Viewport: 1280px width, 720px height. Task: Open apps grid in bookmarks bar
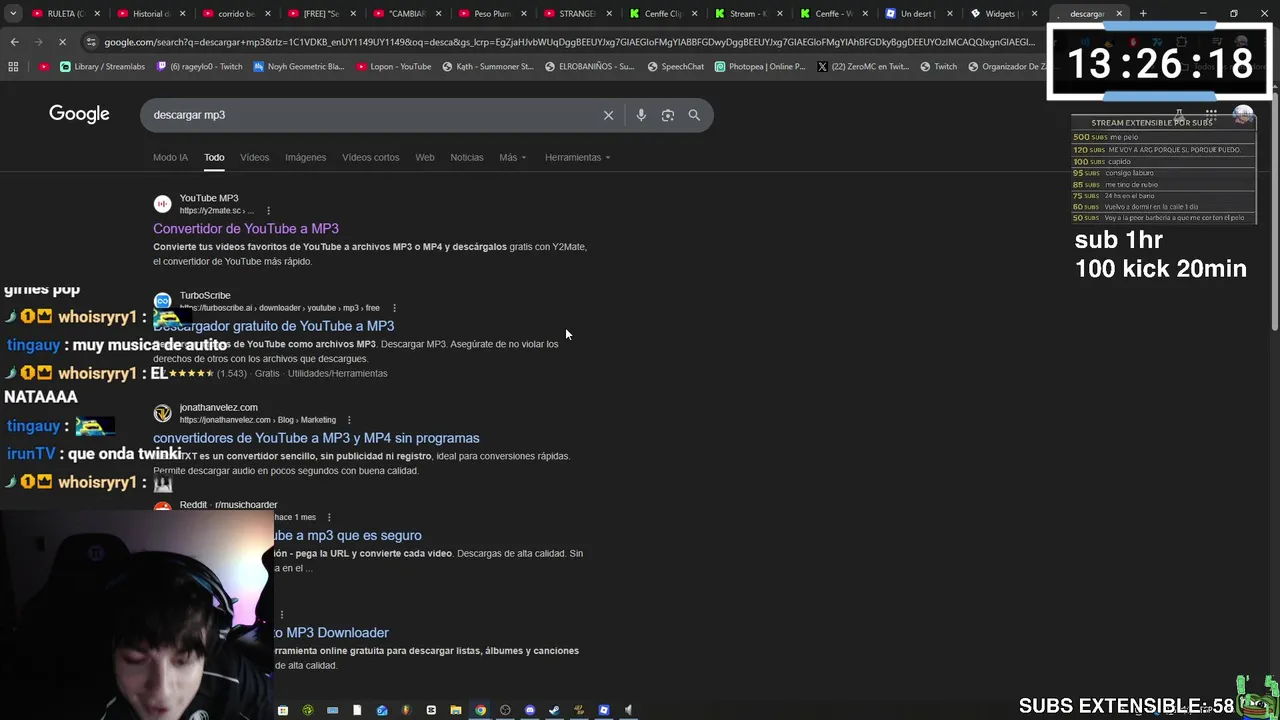click(13, 67)
